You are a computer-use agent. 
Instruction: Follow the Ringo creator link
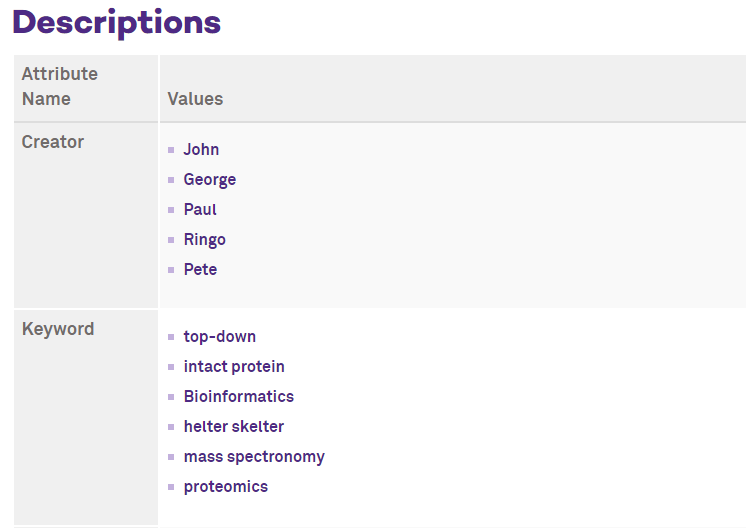click(204, 240)
